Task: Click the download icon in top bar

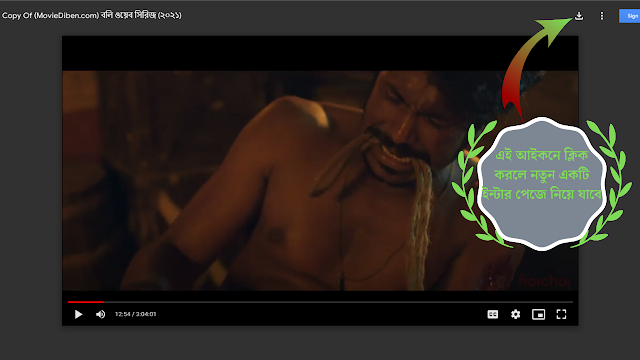Action: [x=579, y=16]
